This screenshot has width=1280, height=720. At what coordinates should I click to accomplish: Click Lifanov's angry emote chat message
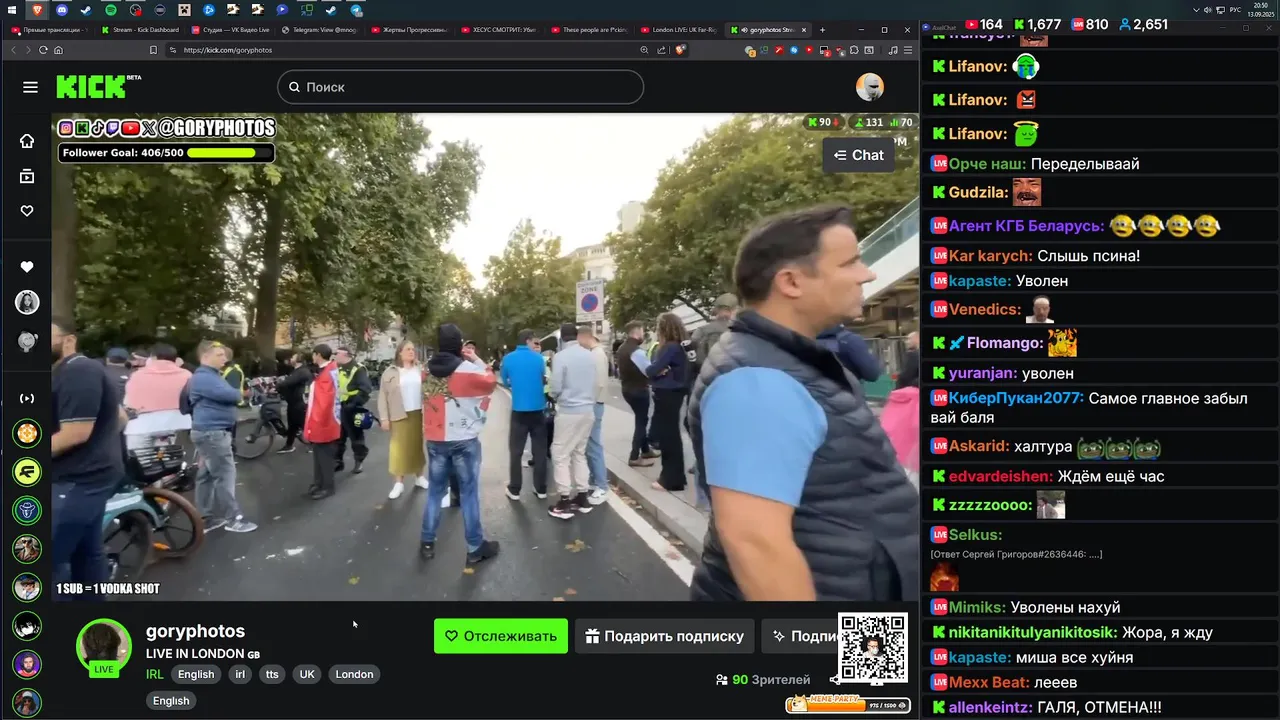984,100
